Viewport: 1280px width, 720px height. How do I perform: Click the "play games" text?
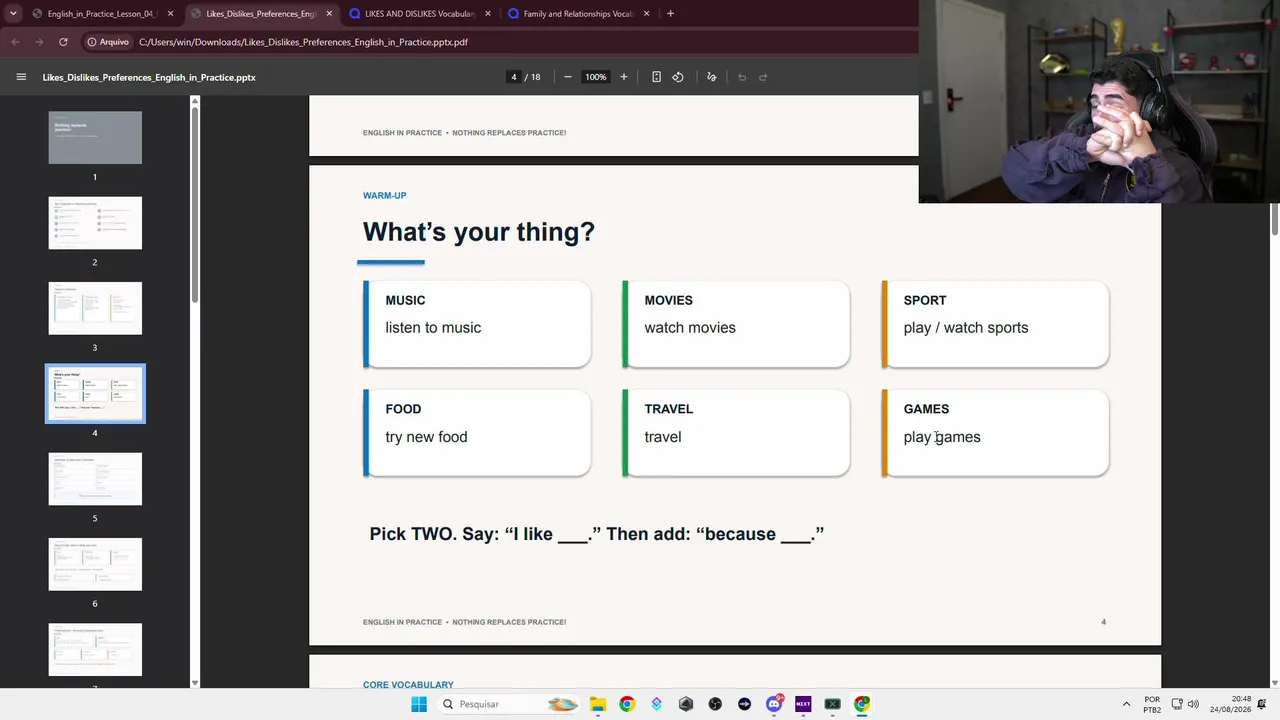coord(942,437)
